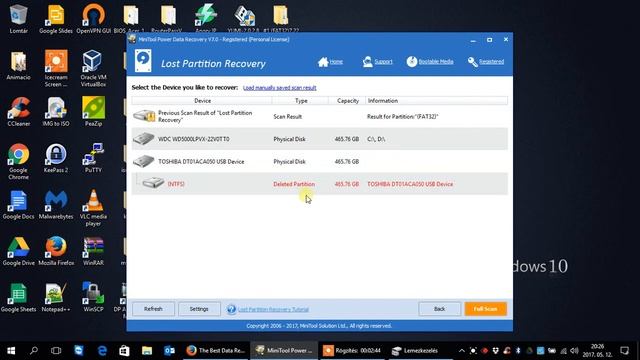Launch Mozilla Firefox from desktop

pos(56,251)
